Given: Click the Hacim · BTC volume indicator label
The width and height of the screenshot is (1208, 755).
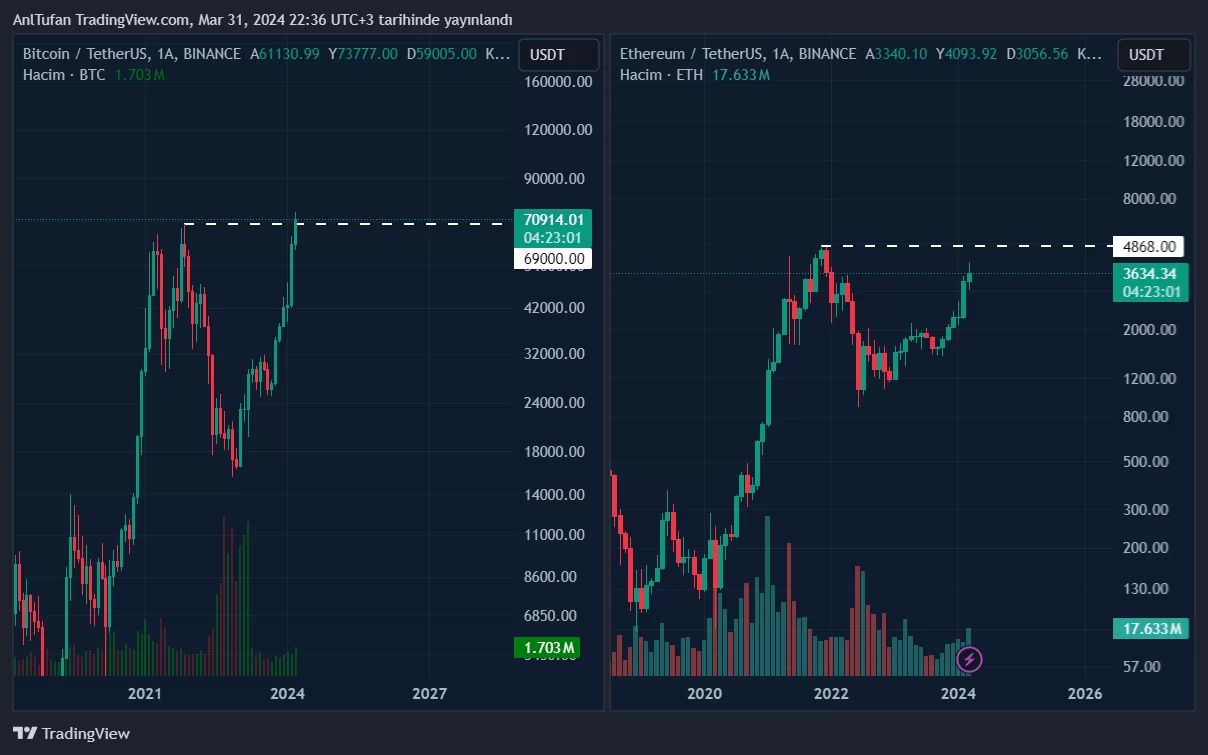Looking at the screenshot, I should tap(64, 75).
